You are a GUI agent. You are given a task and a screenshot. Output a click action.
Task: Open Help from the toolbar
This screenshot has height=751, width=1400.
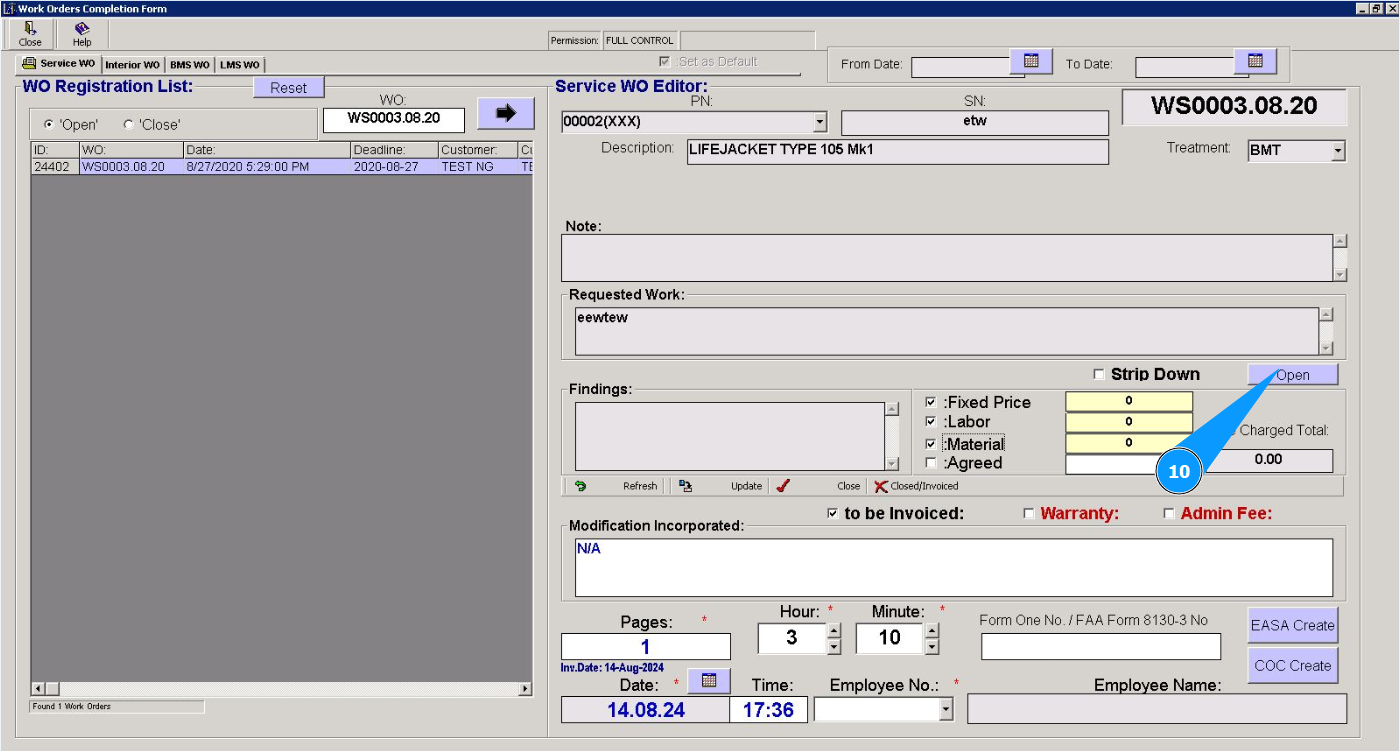[82, 29]
